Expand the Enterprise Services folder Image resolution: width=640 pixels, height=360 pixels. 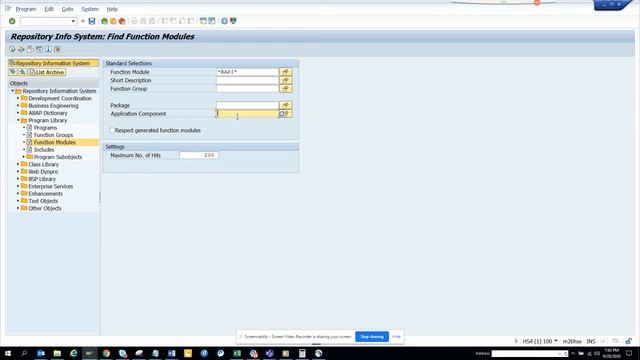click(x=18, y=186)
